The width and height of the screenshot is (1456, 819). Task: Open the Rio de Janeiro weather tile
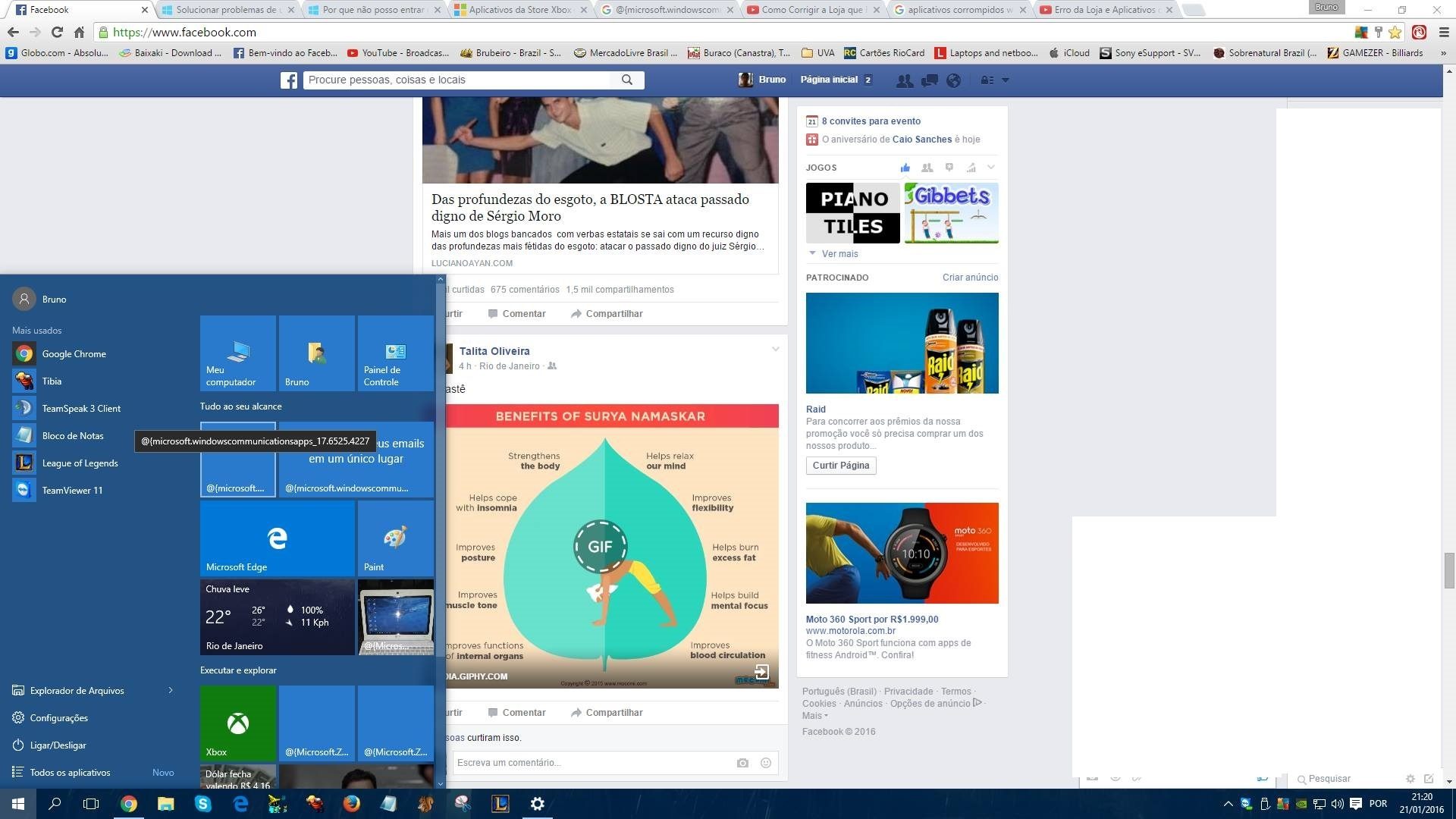point(278,617)
